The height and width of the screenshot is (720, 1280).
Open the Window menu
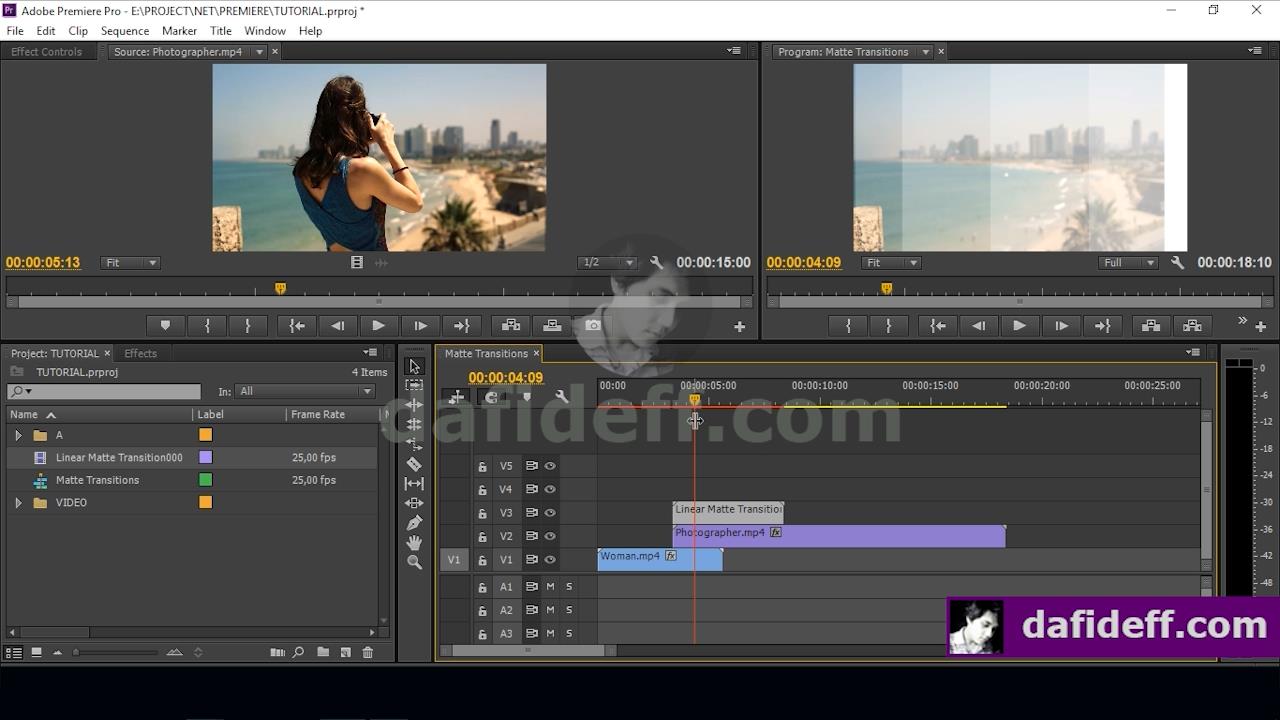tap(265, 31)
